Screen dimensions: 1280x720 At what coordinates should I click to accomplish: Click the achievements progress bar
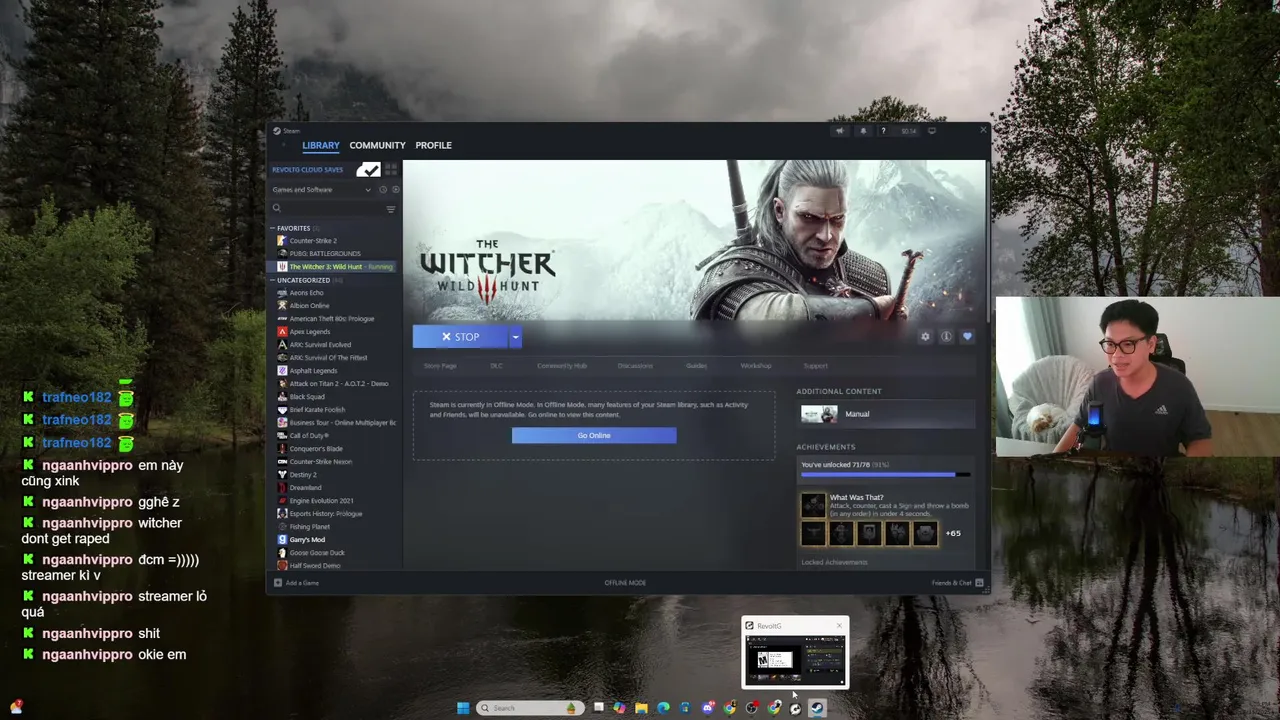885,475
